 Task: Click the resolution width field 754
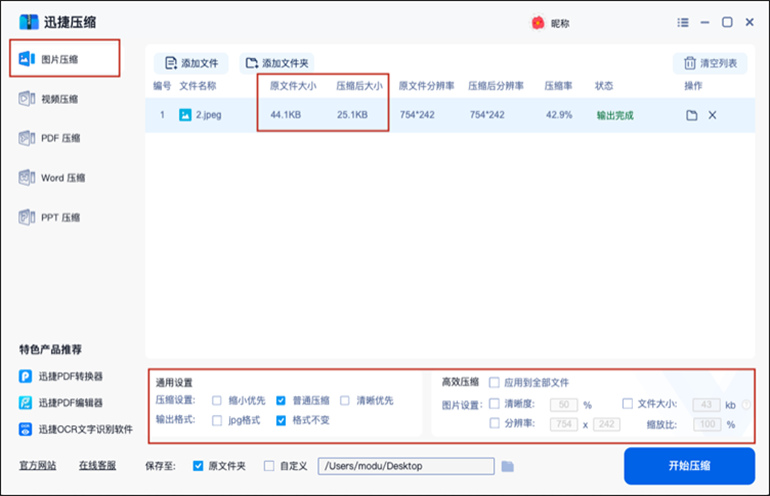point(564,424)
